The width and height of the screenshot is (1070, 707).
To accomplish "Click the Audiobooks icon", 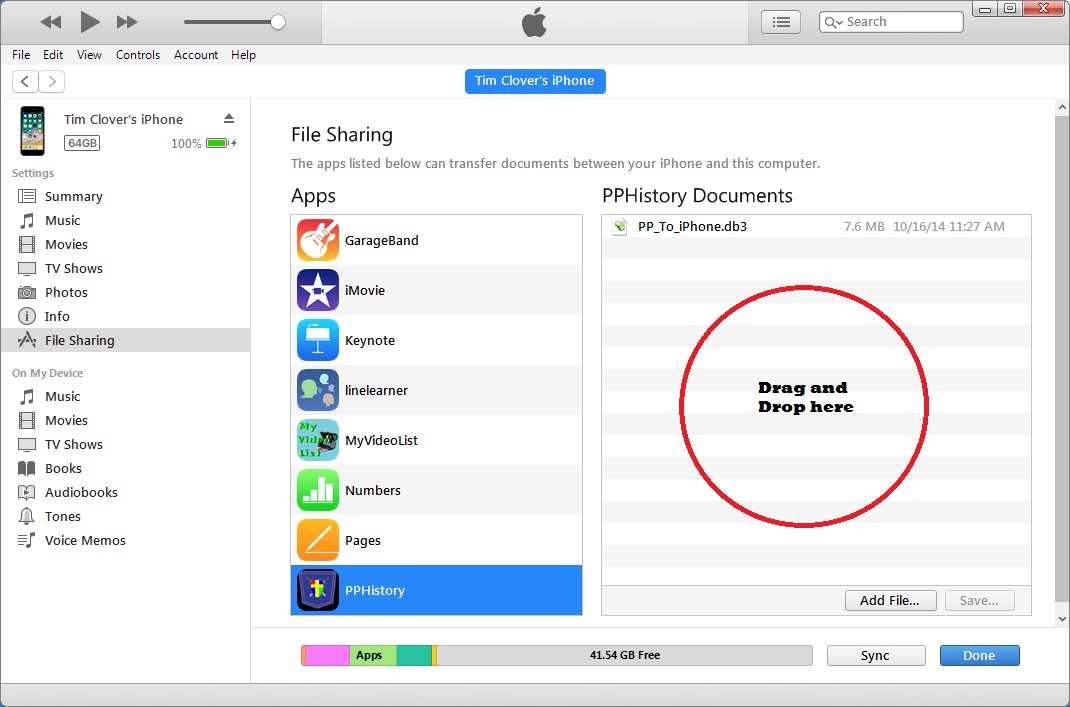I will (27, 492).
